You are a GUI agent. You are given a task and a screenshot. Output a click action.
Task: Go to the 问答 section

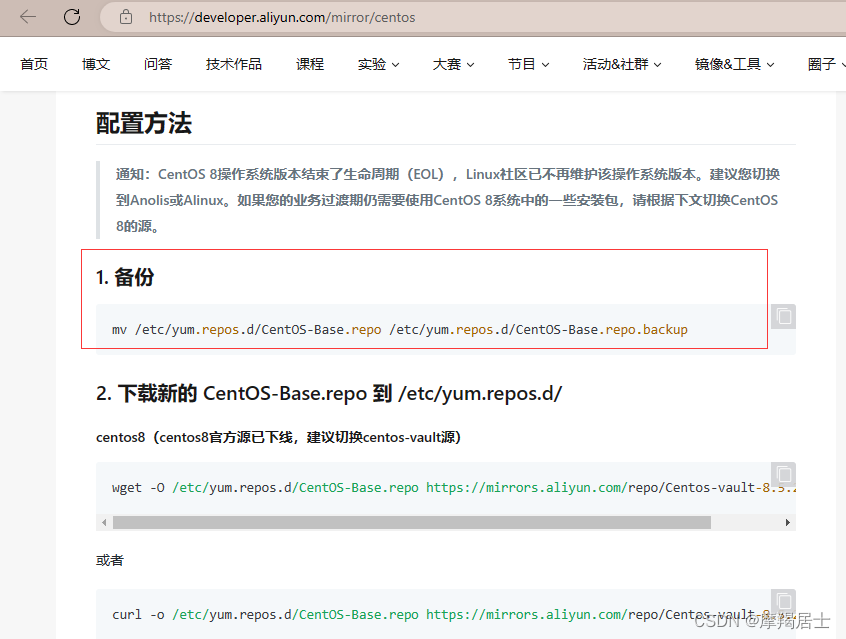[158, 64]
